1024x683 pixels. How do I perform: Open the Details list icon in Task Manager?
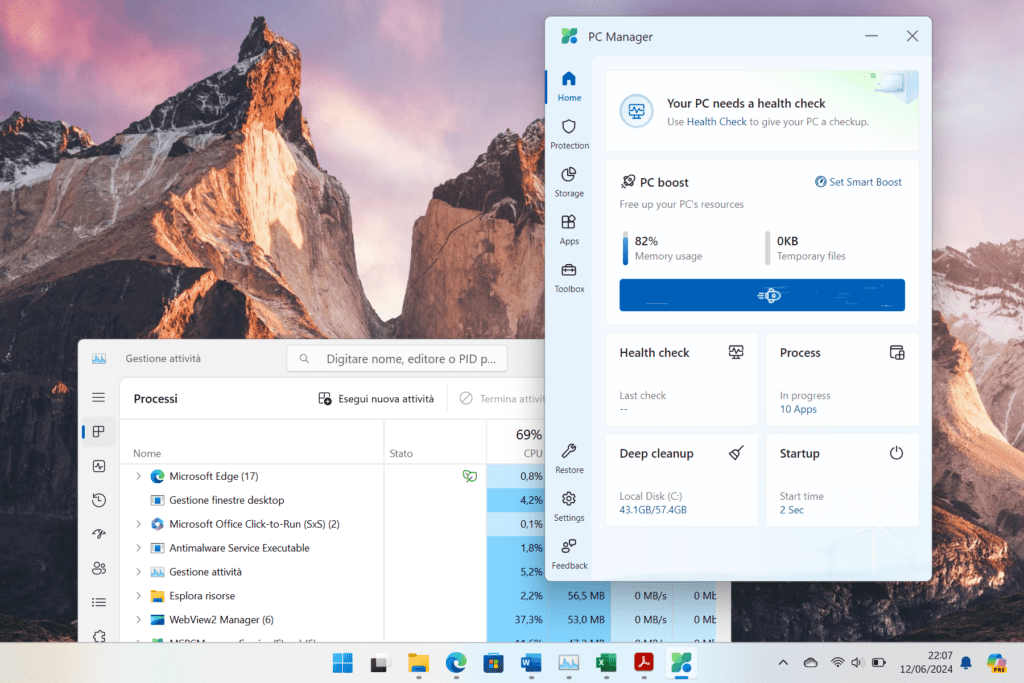pyautogui.click(x=99, y=602)
